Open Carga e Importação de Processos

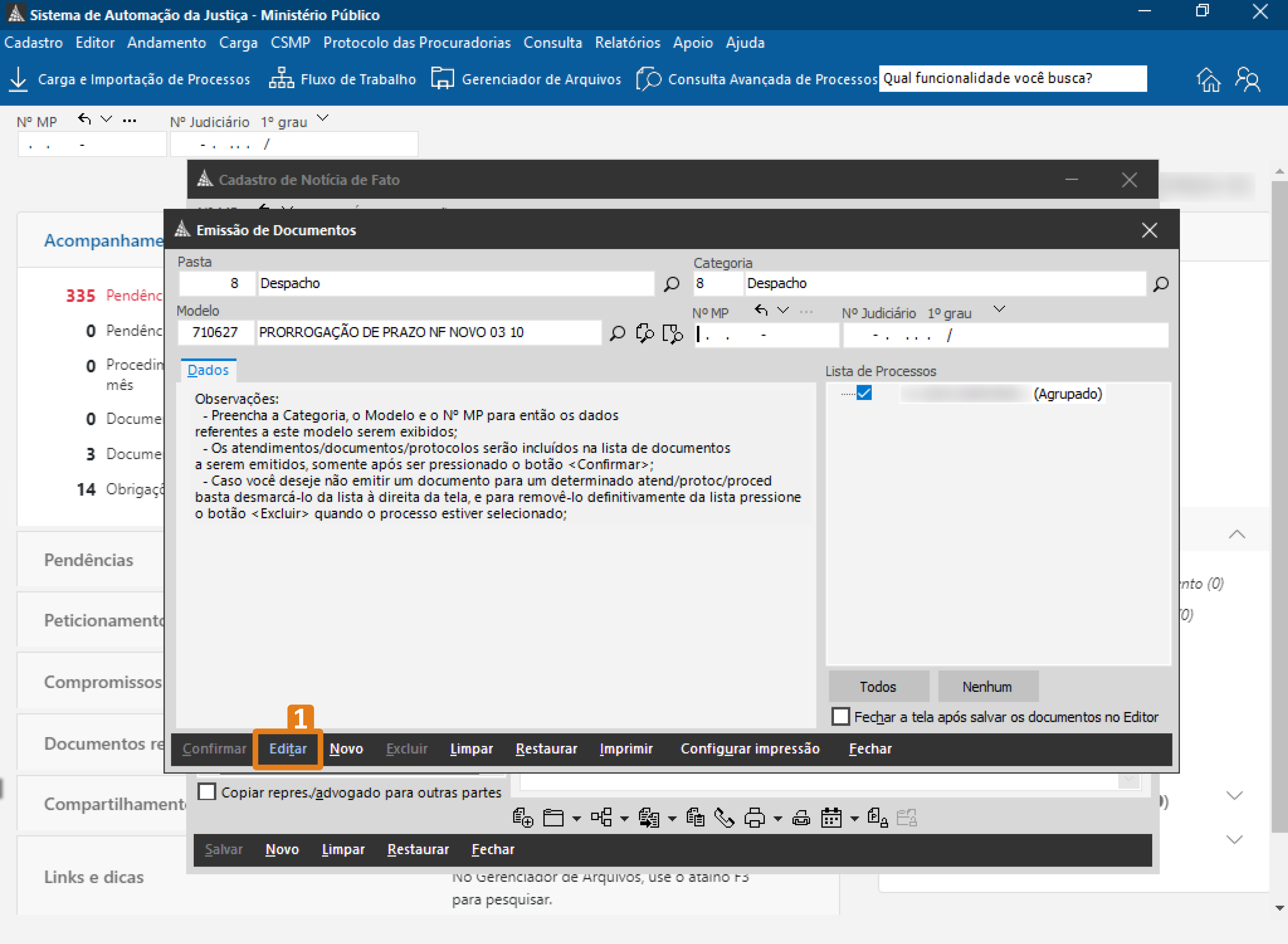(x=130, y=79)
